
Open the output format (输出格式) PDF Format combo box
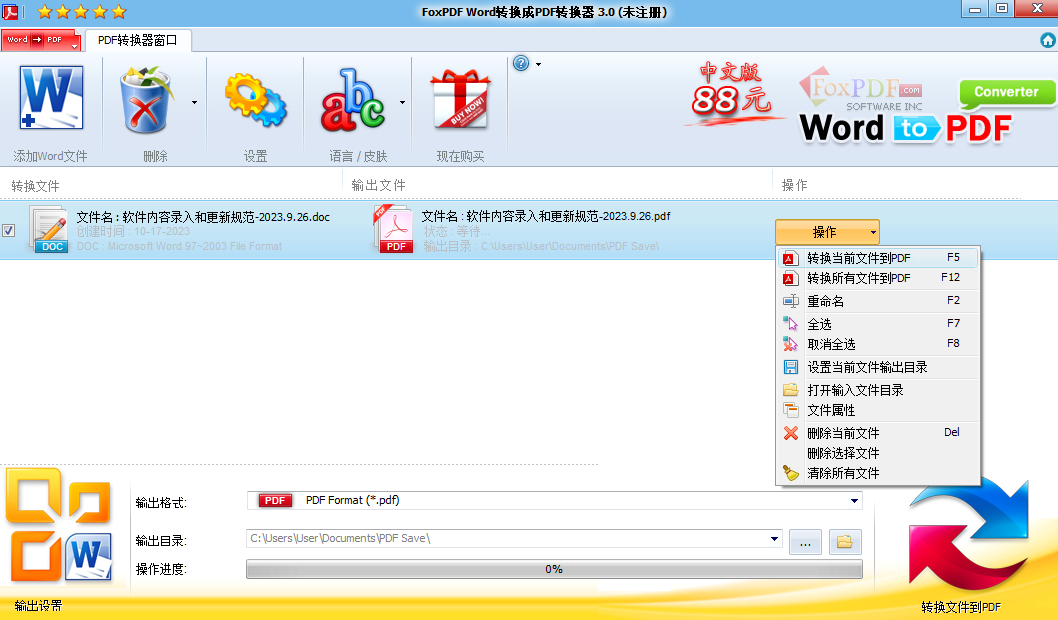coord(555,501)
